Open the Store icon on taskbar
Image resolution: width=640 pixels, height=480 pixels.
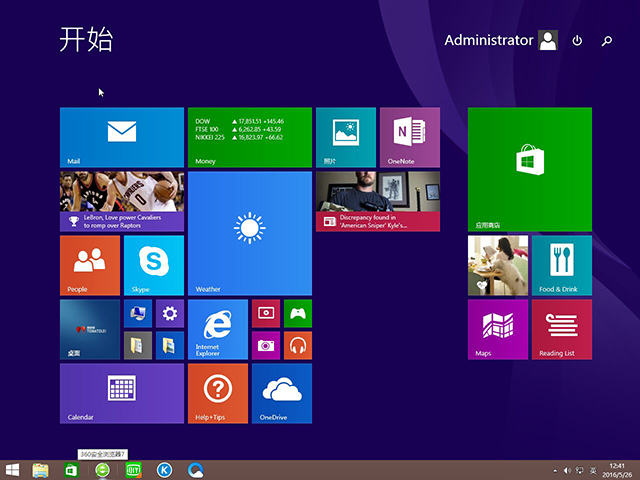coord(71,470)
